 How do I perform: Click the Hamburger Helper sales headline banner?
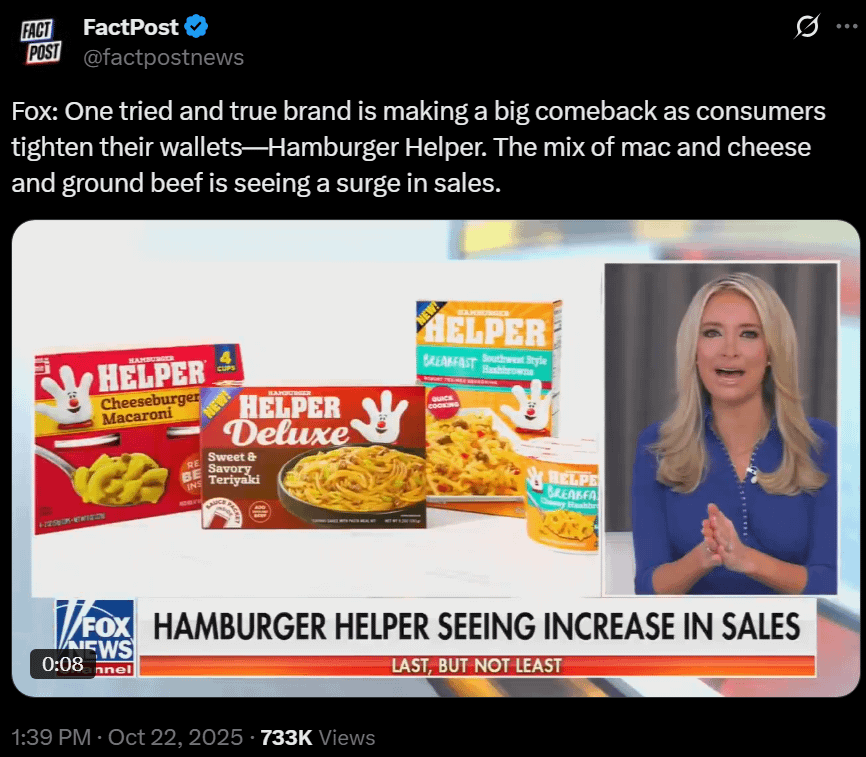[476, 627]
